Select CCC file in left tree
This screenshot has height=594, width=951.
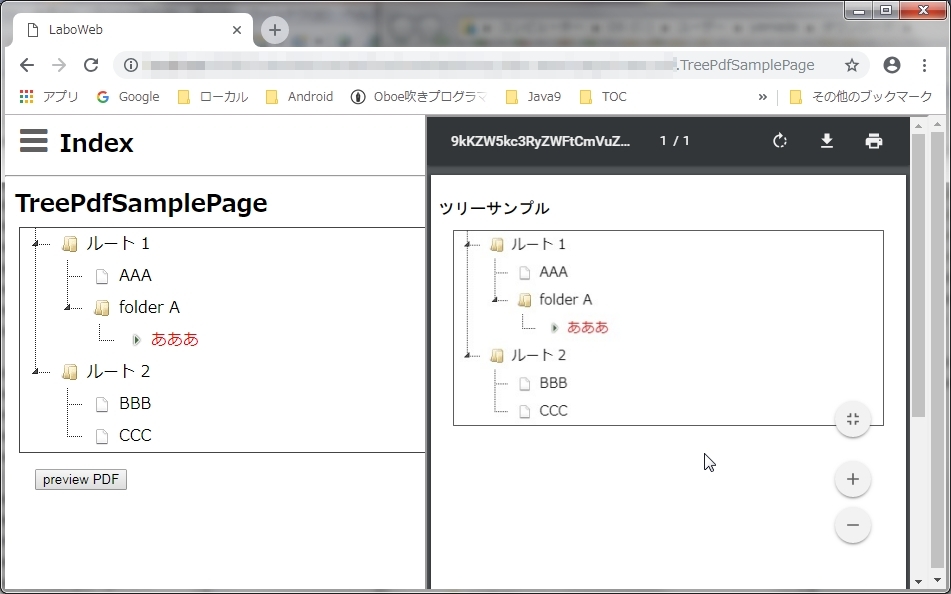click(x=135, y=435)
